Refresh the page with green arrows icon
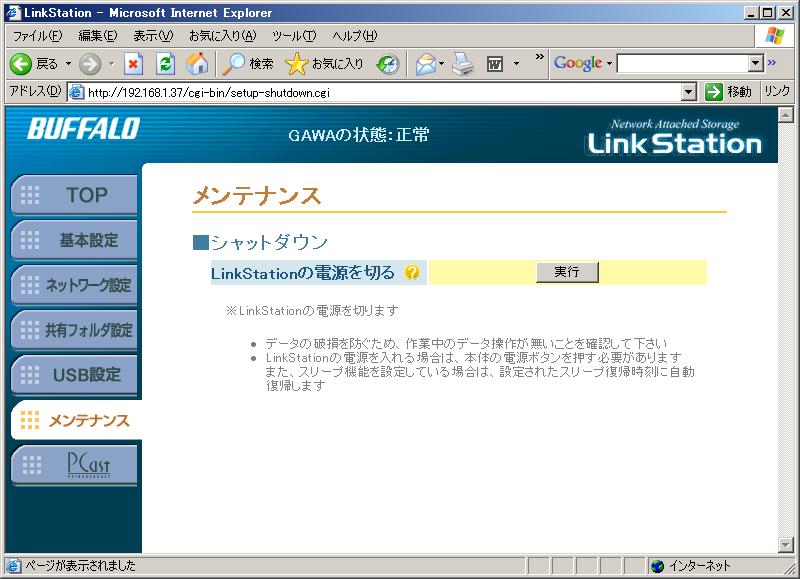 click(x=165, y=64)
